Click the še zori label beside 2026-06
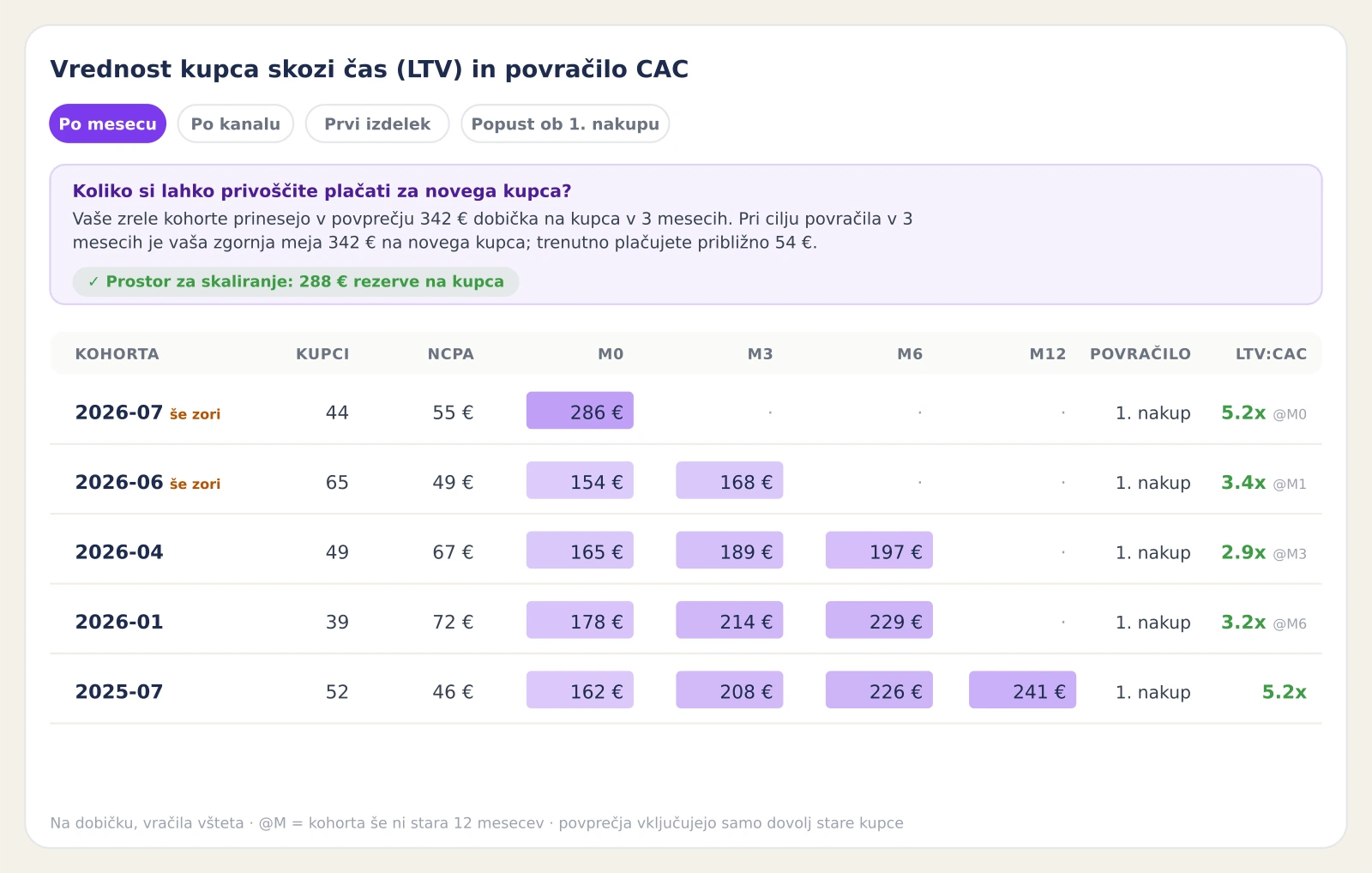 pos(196,484)
